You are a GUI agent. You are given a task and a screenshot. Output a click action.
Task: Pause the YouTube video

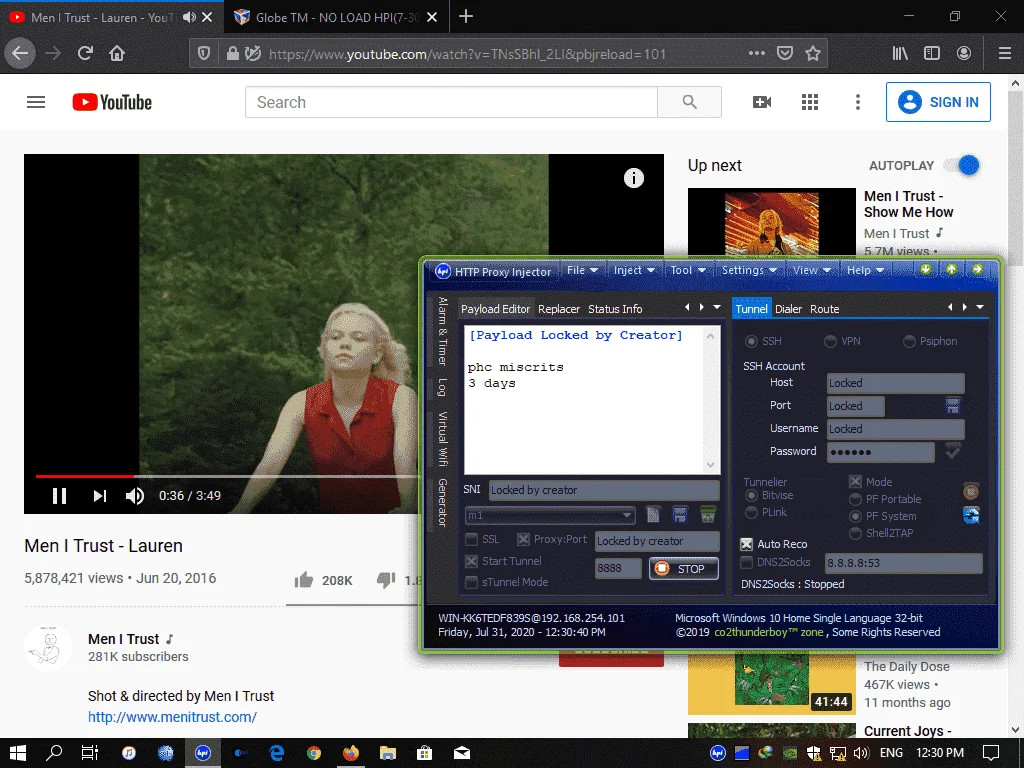[59, 496]
